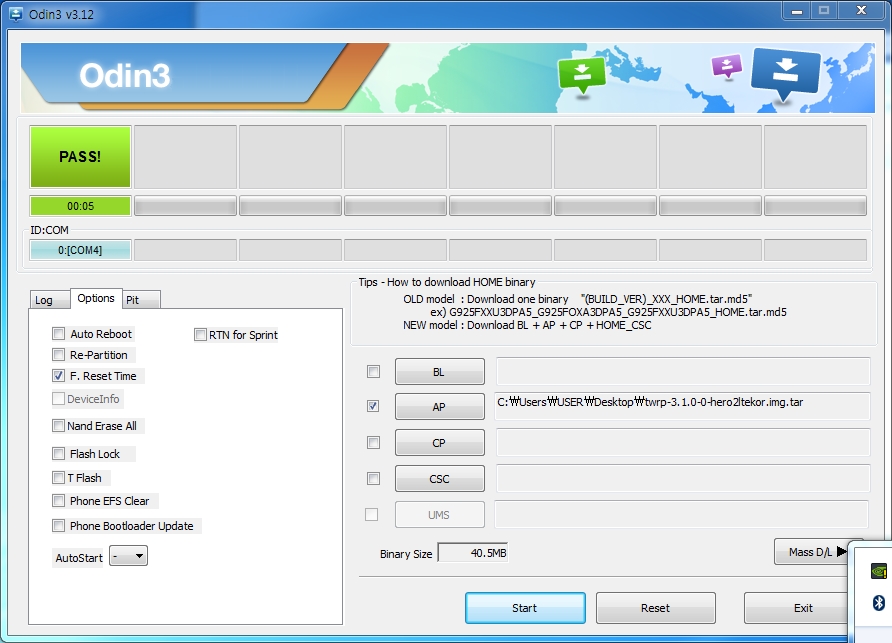The width and height of the screenshot is (892, 643).
Task: Click the "AutoStart" label
Action: [x=79, y=558]
